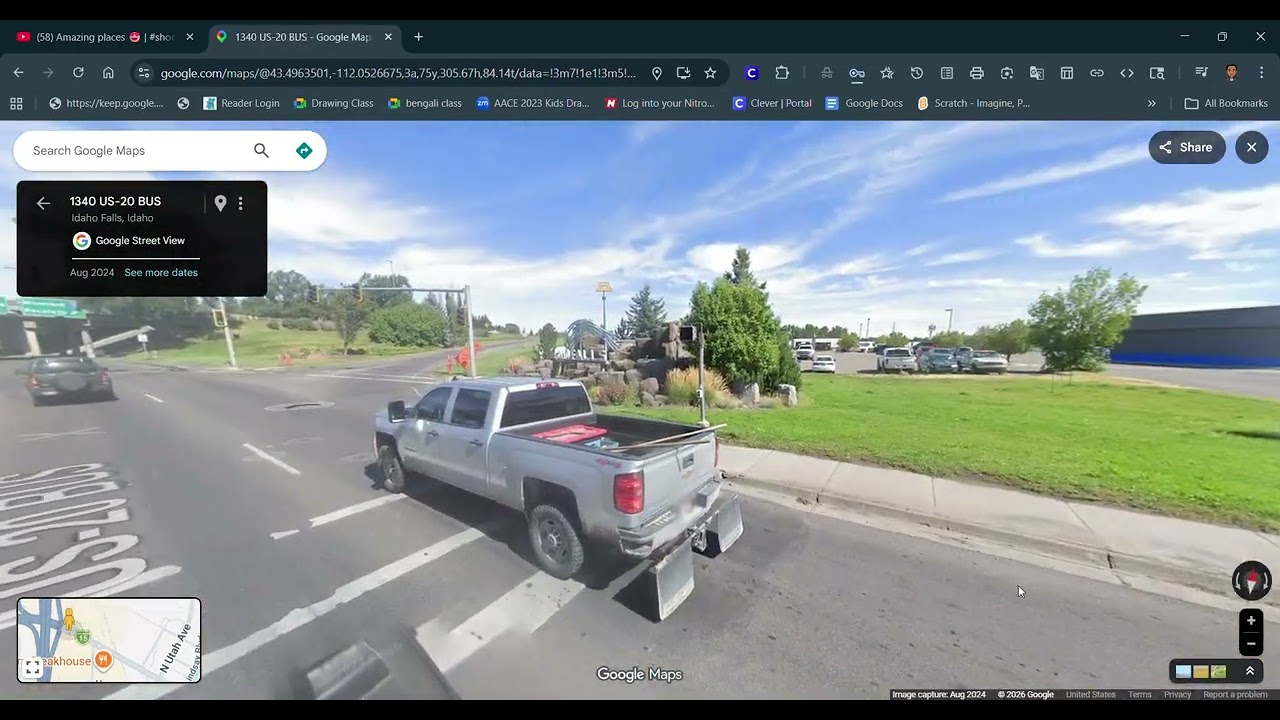Click the password key toolbar icon
1280x720 pixels.
click(x=857, y=73)
